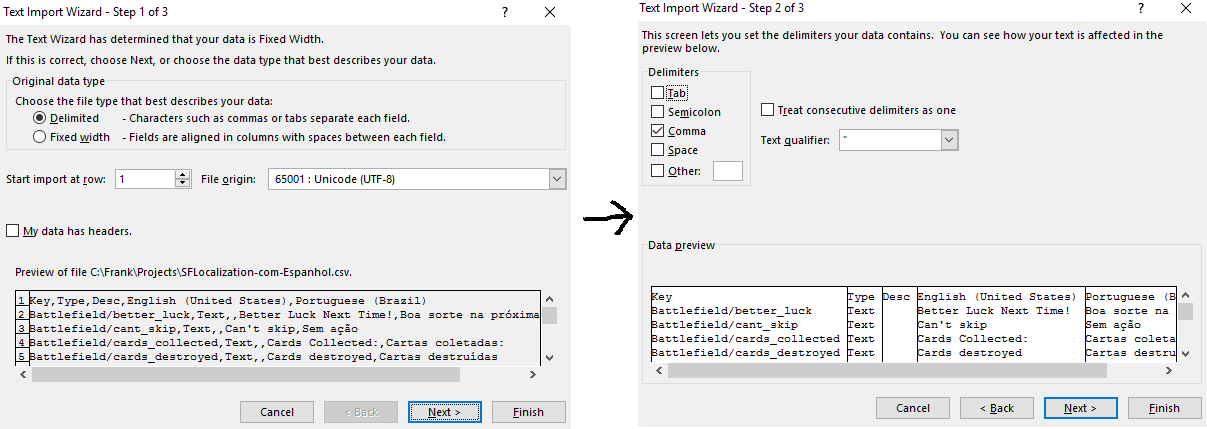Select the Fixed width radio option
This screenshot has width=1207, height=429.
(40, 137)
